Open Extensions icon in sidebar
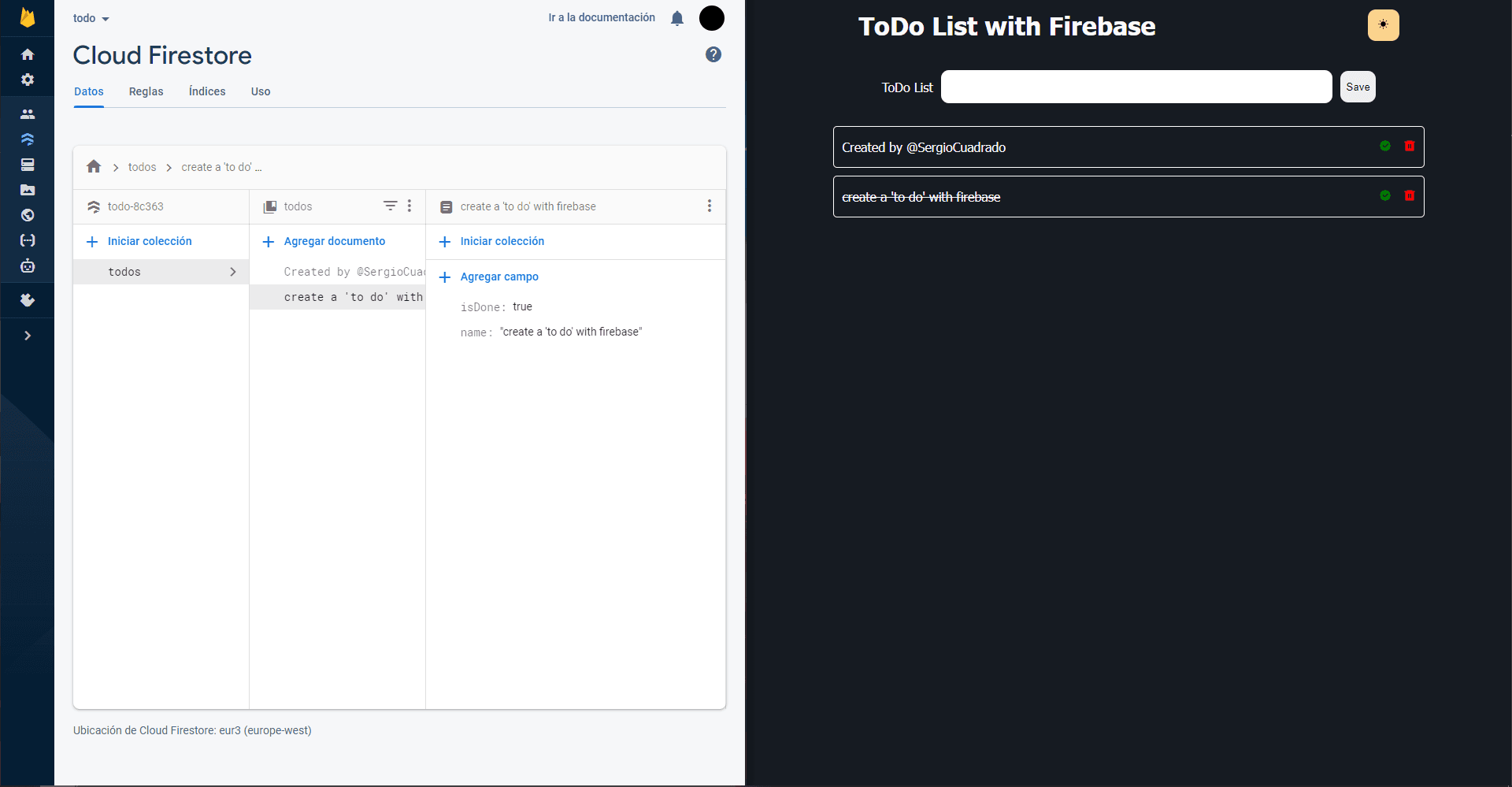Screen dimensions: 1512x787 [28, 300]
